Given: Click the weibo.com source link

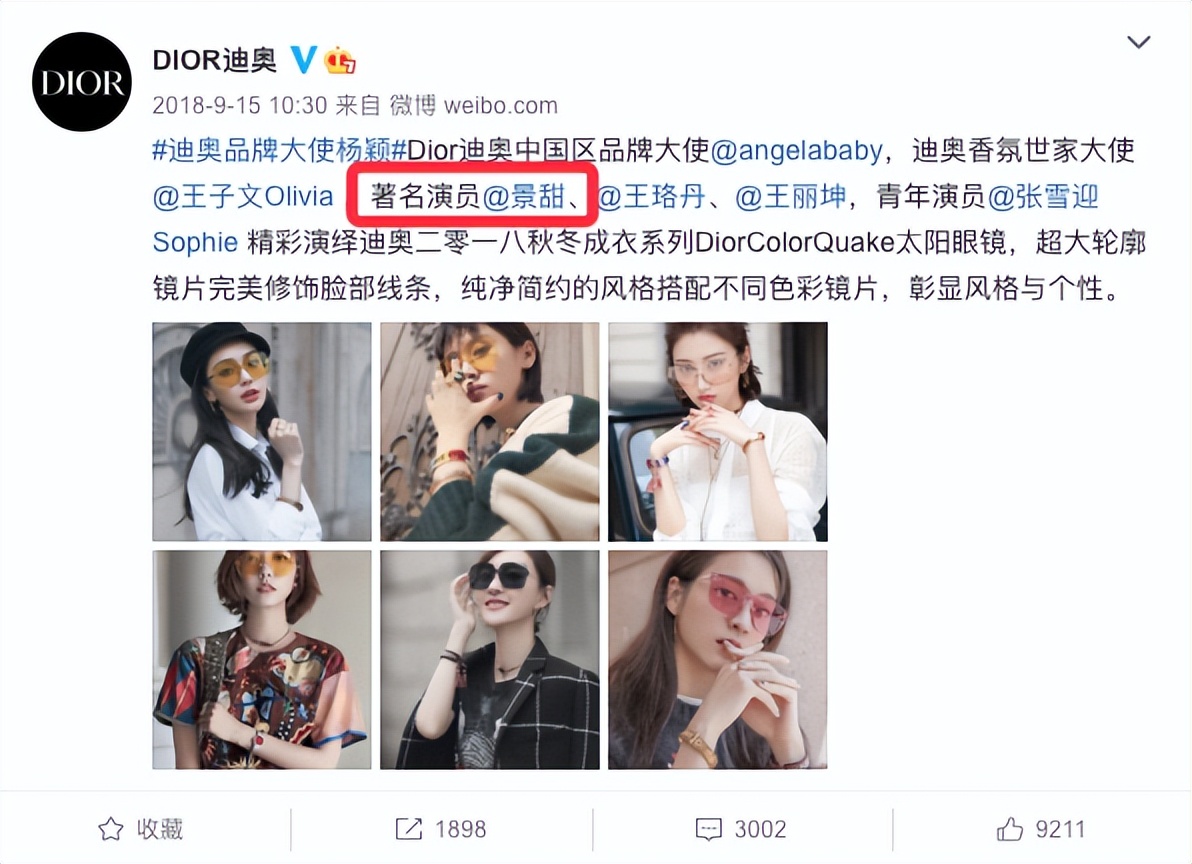Looking at the screenshot, I should pos(500,105).
